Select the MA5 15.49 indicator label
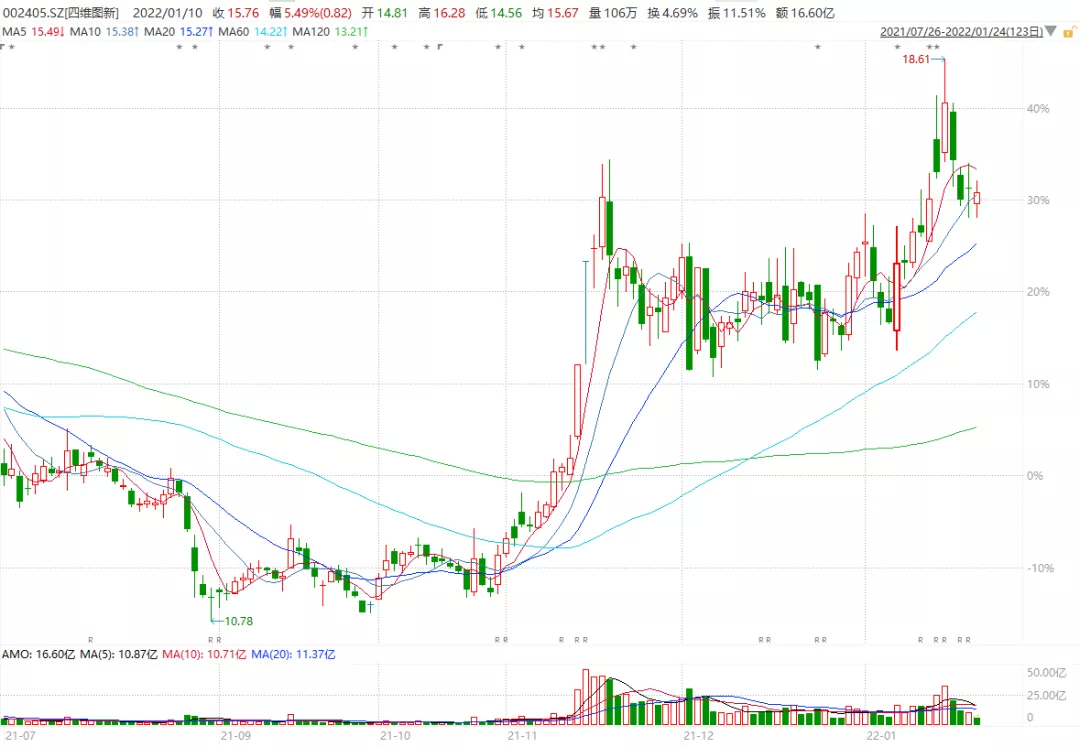 pos(33,32)
